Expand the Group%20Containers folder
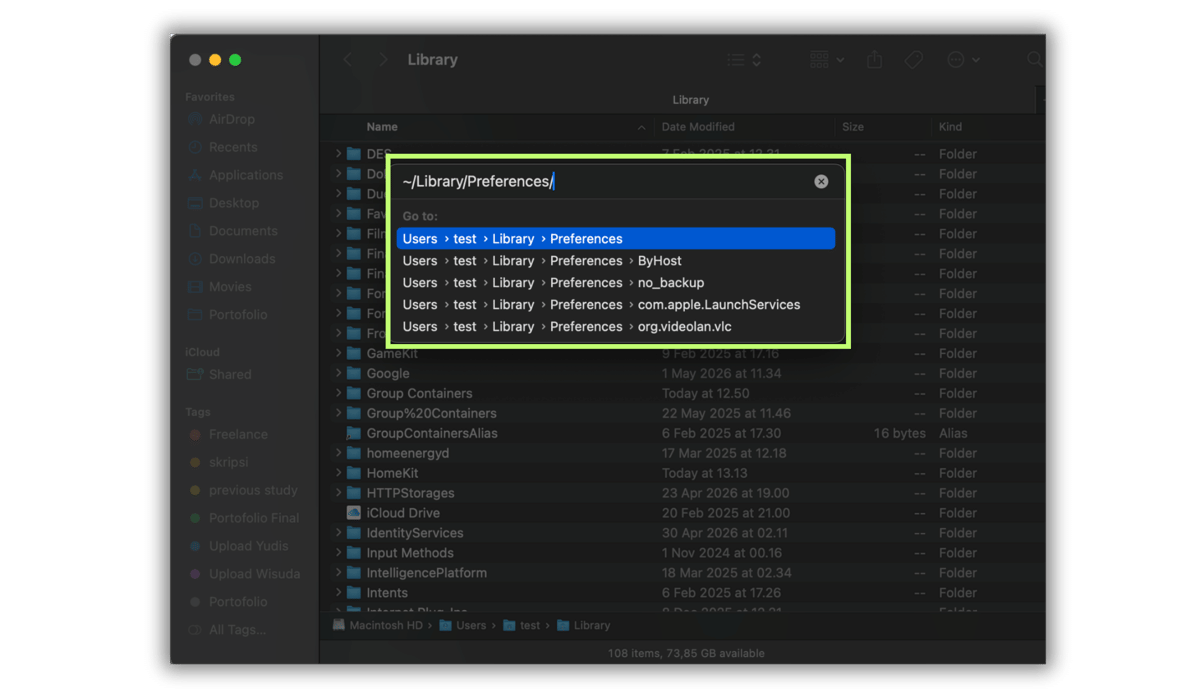The width and height of the screenshot is (1200, 698). point(339,414)
